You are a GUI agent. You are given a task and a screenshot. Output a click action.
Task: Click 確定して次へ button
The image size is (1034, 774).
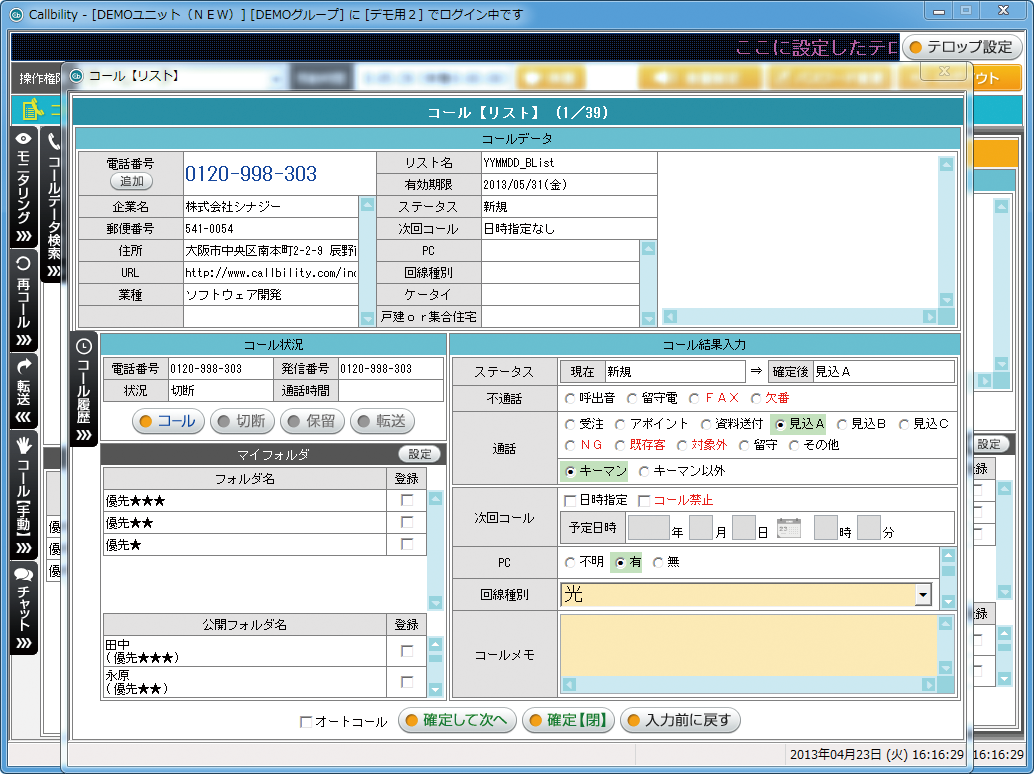pyautogui.click(x=458, y=720)
